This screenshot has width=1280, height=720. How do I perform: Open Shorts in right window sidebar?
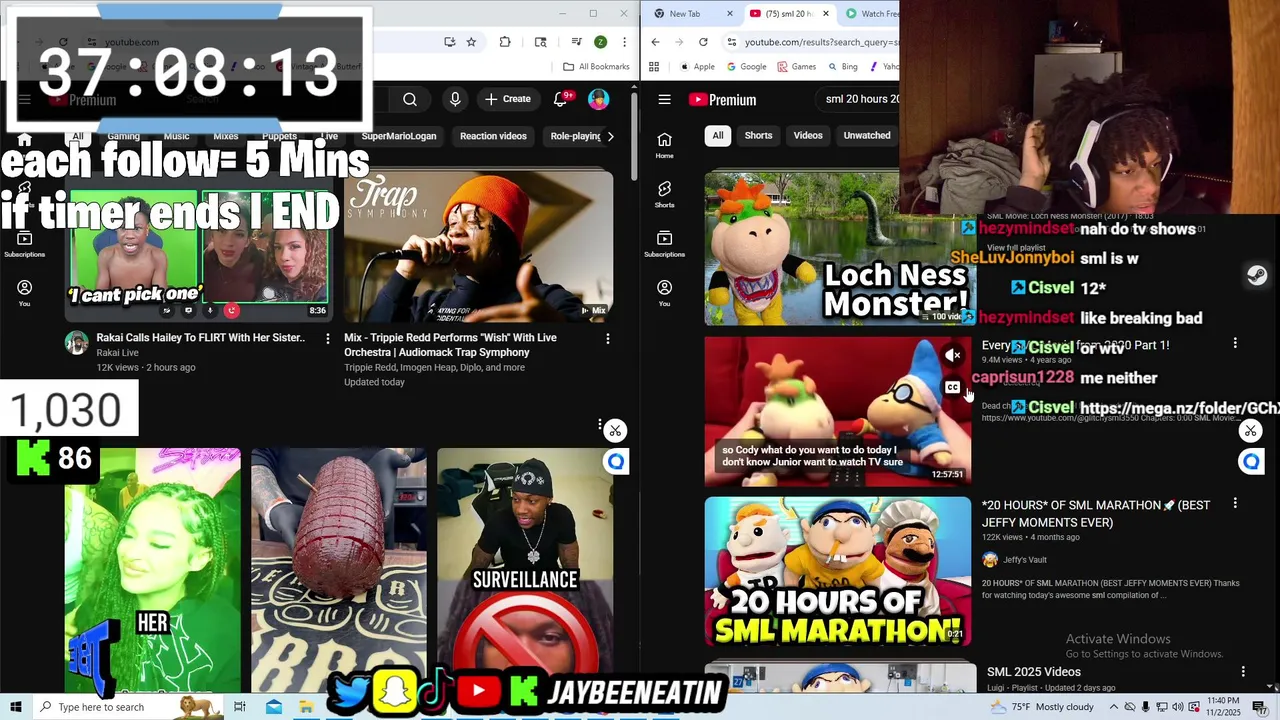click(664, 194)
